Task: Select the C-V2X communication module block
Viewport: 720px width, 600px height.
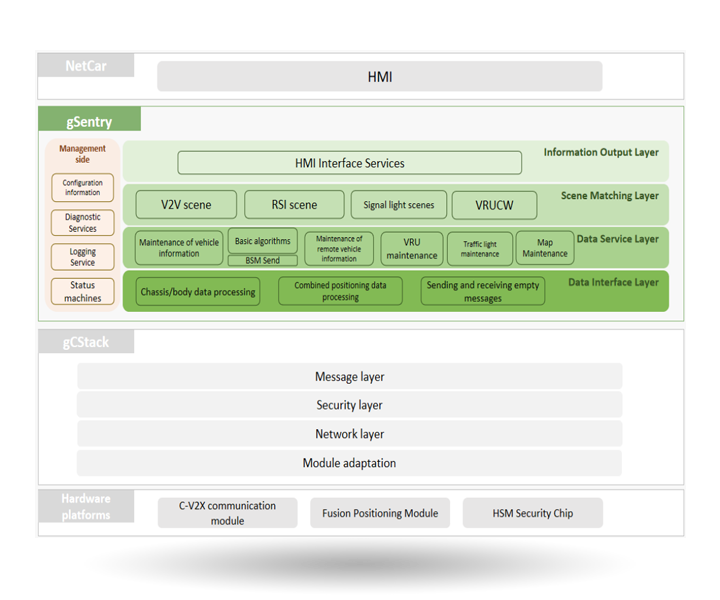Action: 227,513
